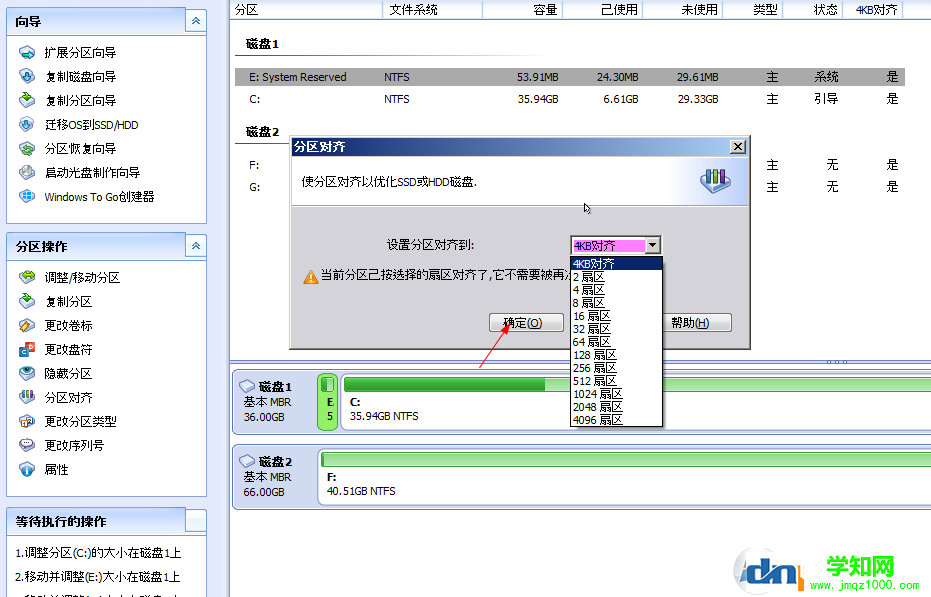This screenshot has height=597, width=931.
Task: Click the 复制磁盘向导 icon
Action: click(27, 76)
